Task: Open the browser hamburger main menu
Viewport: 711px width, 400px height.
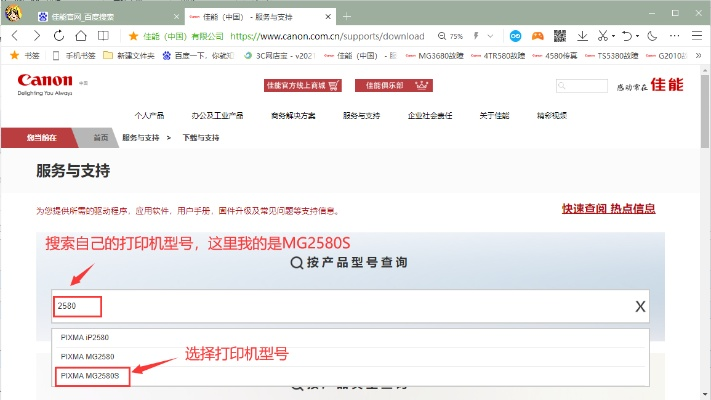Action: pos(697,36)
